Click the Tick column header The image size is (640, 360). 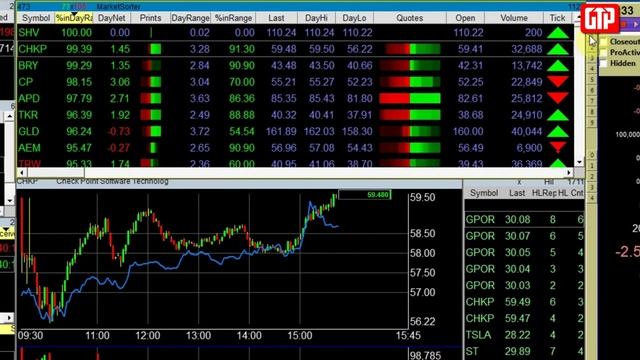pos(557,18)
